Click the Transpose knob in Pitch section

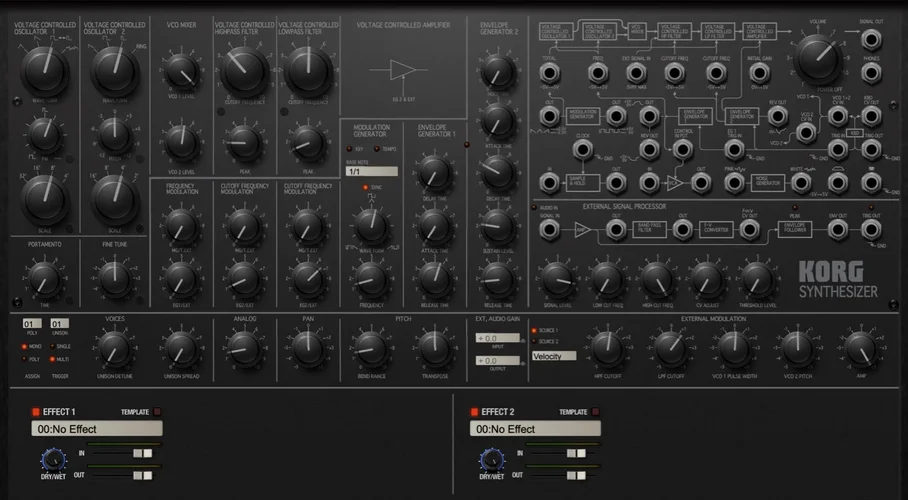434,348
